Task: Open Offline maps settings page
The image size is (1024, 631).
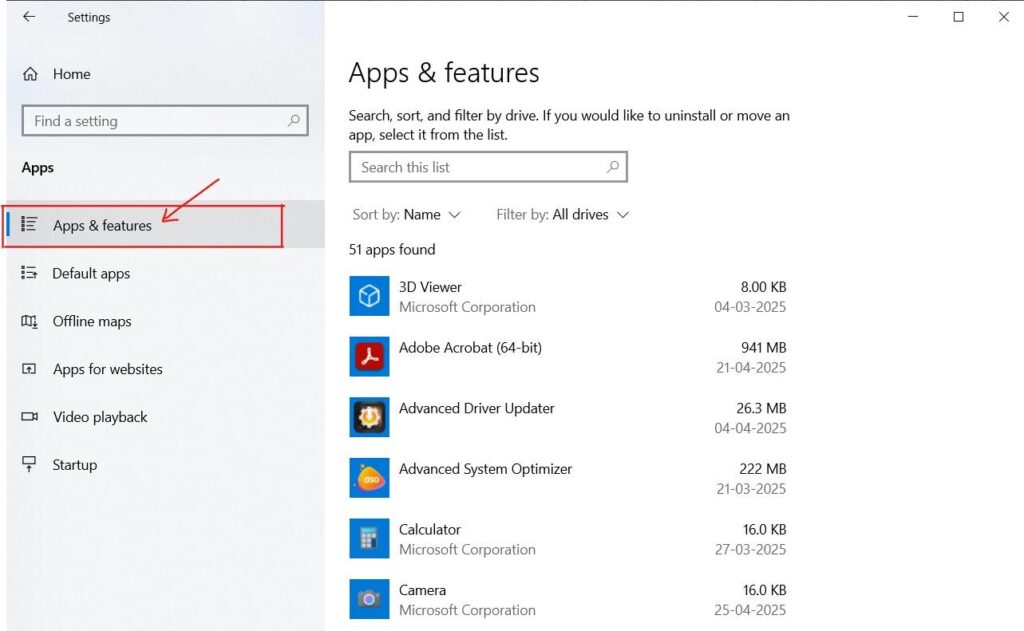Action: point(92,321)
